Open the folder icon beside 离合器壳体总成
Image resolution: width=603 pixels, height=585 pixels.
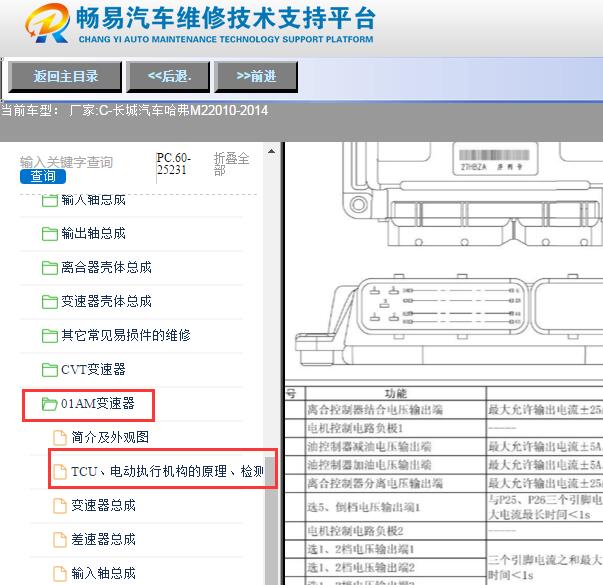coord(50,267)
